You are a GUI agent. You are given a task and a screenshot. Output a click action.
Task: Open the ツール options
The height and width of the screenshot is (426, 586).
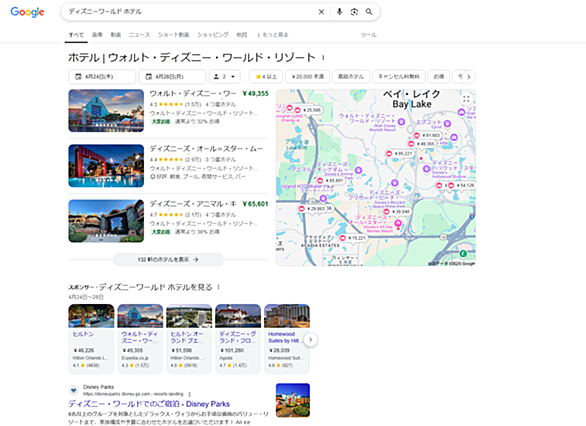[x=368, y=35]
